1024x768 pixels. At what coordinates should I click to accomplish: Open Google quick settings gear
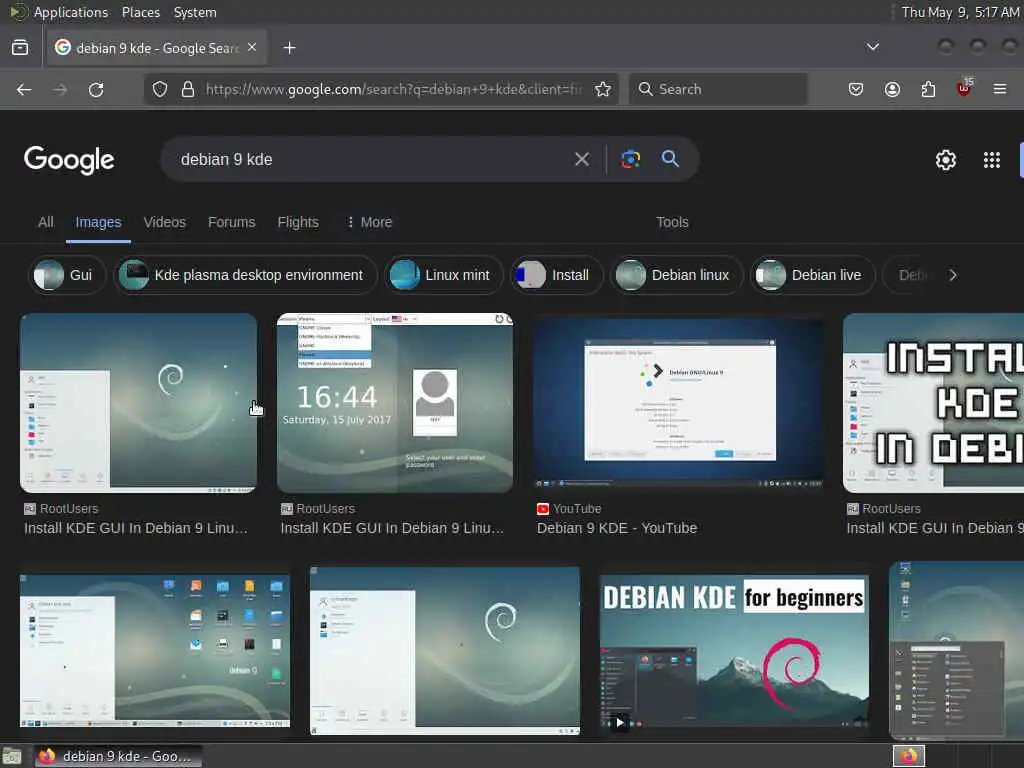(x=946, y=160)
